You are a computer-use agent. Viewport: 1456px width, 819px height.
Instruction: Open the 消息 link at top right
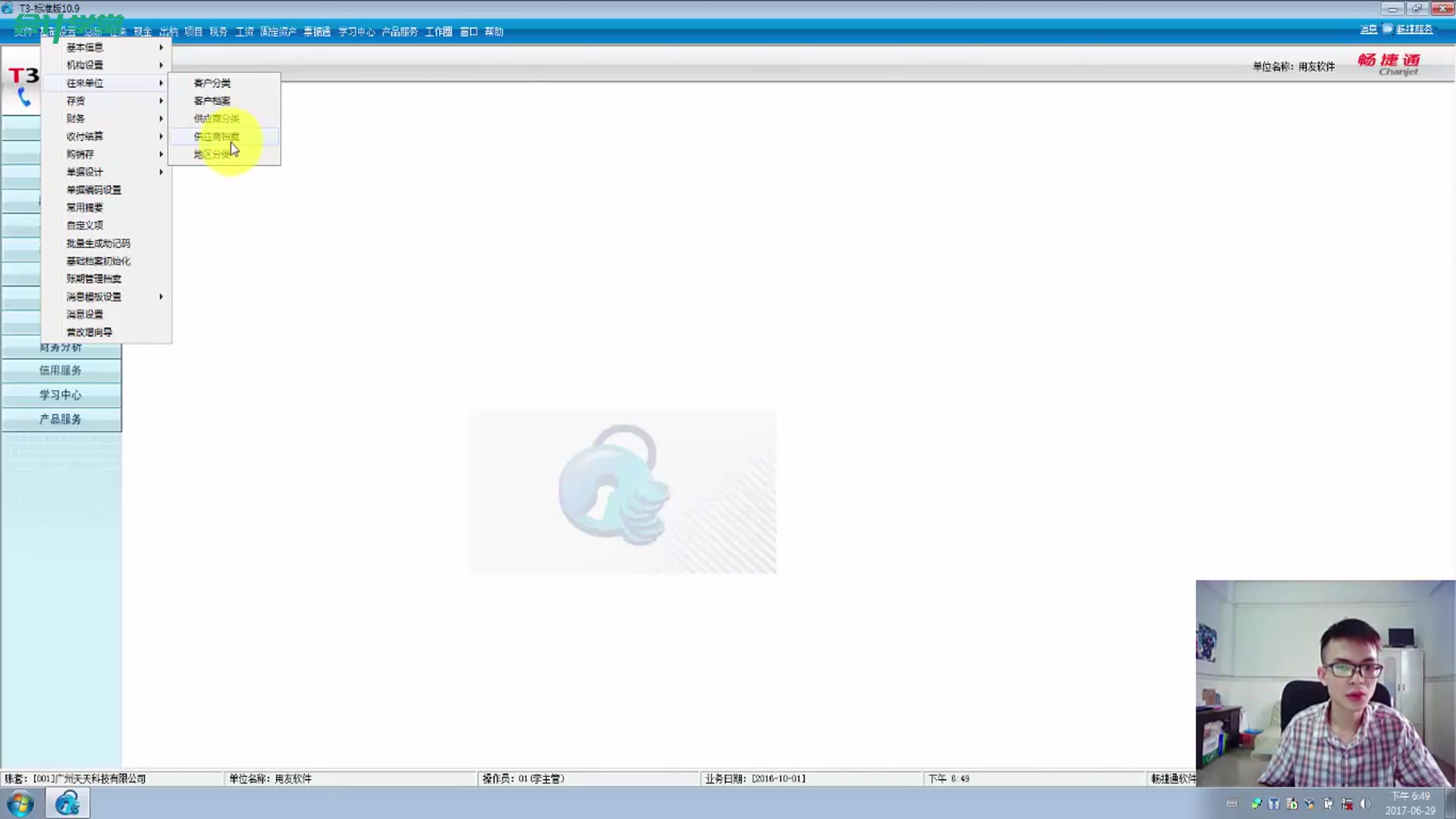(1368, 29)
